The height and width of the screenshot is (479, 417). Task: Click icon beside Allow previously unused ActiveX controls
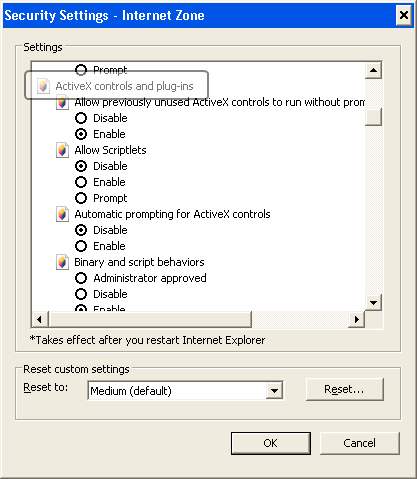click(62, 102)
